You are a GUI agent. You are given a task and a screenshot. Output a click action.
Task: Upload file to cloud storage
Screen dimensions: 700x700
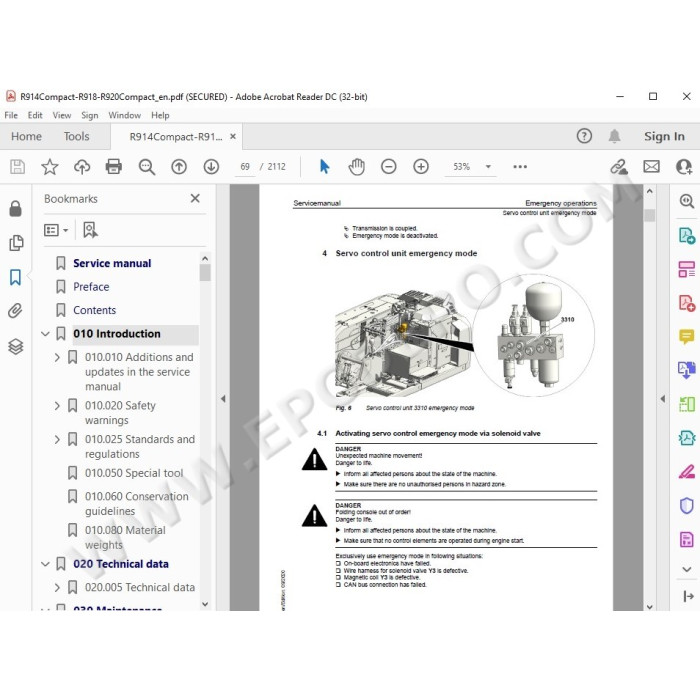click(82, 167)
